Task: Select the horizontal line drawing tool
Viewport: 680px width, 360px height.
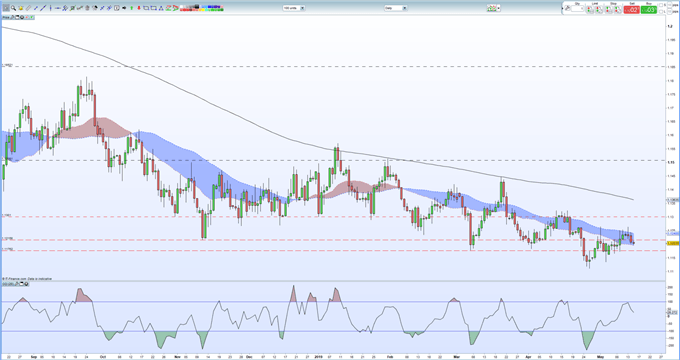Action: [x=58, y=8]
